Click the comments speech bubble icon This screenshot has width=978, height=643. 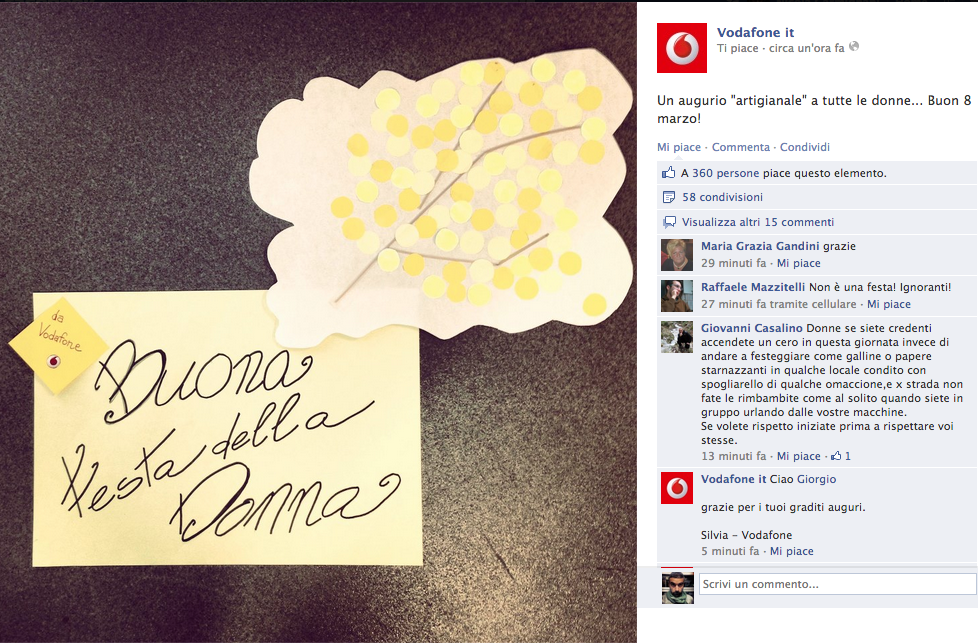tap(669, 222)
